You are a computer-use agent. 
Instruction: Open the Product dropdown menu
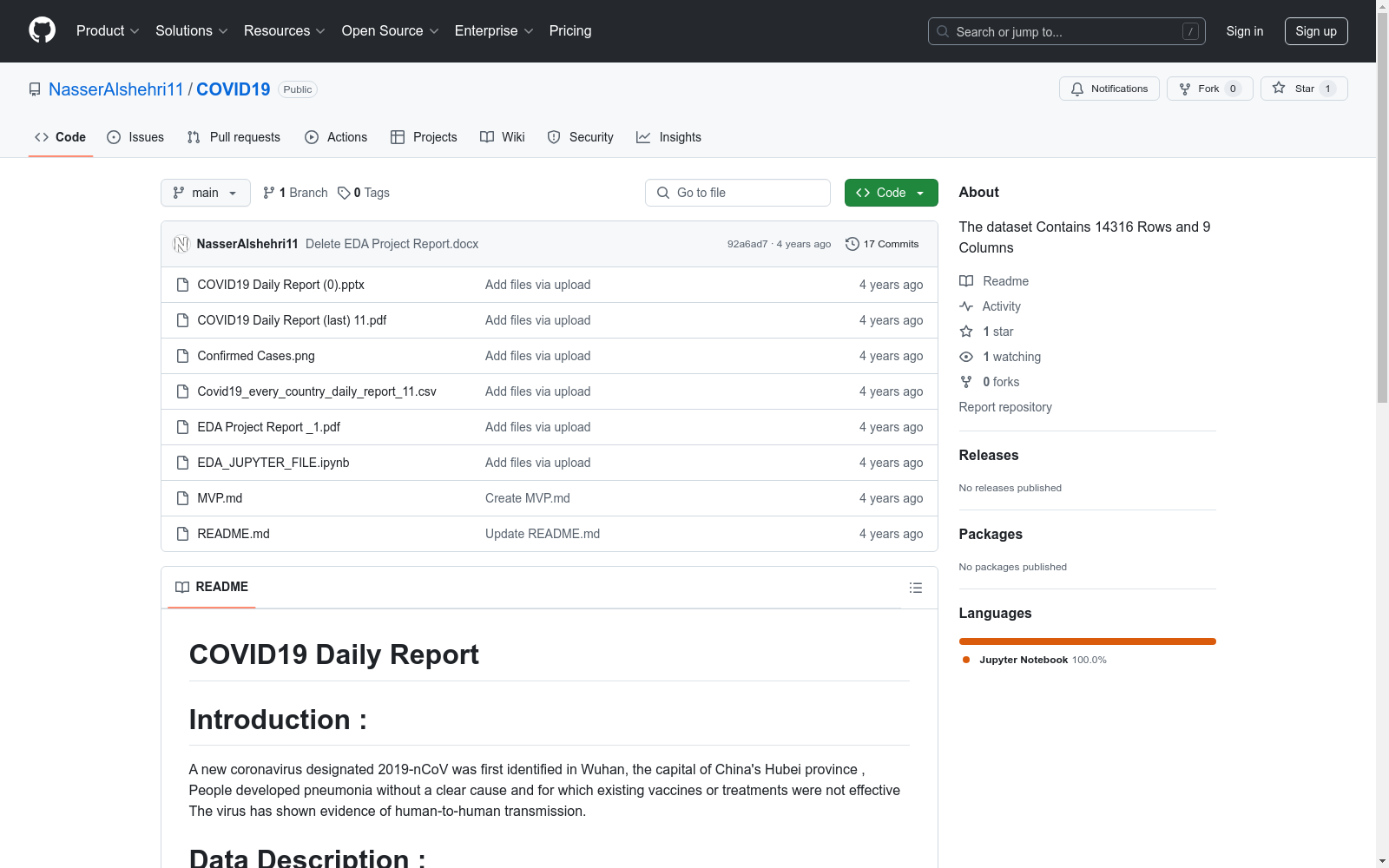click(108, 31)
